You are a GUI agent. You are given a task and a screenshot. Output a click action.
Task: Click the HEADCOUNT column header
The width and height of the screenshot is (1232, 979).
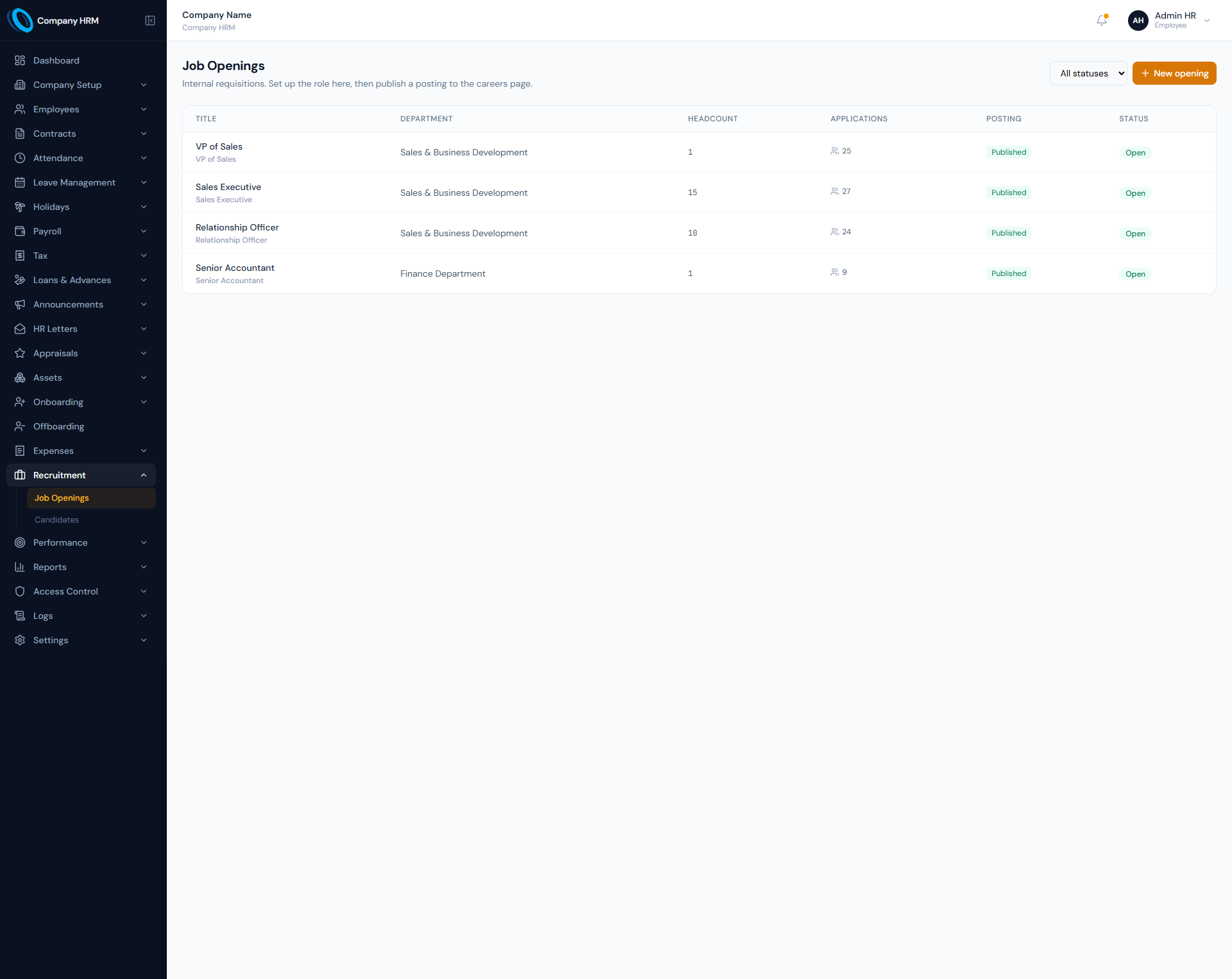pos(713,119)
